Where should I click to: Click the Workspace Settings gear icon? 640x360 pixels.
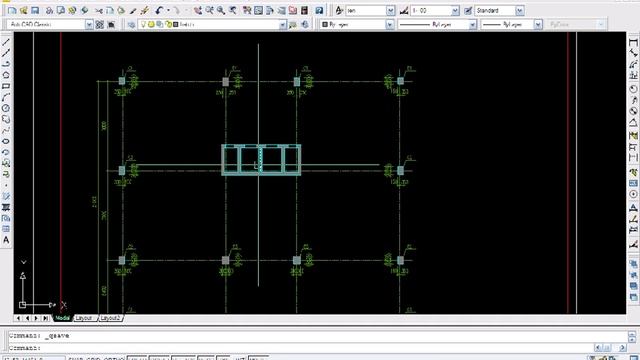(100, 25)
